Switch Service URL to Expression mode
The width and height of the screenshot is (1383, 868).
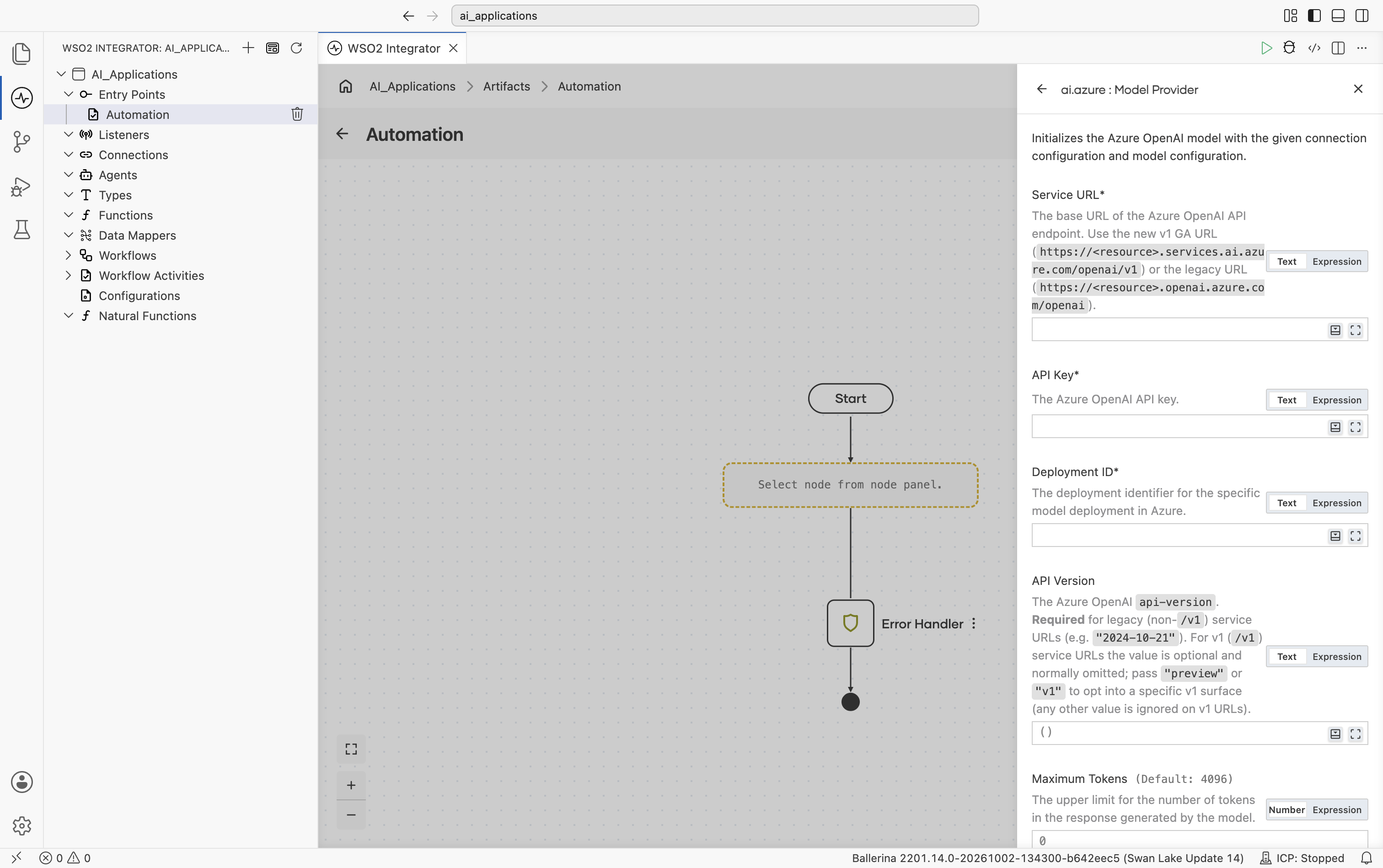pos(1336,262)
